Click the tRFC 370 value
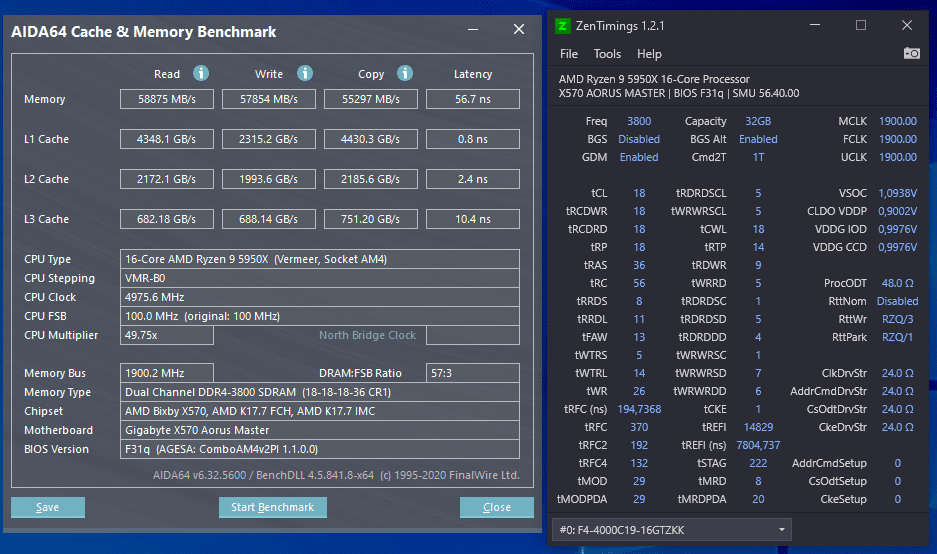The width and height of the screenshot is (937, 554). pyautogui.click(x=639, y=427)
